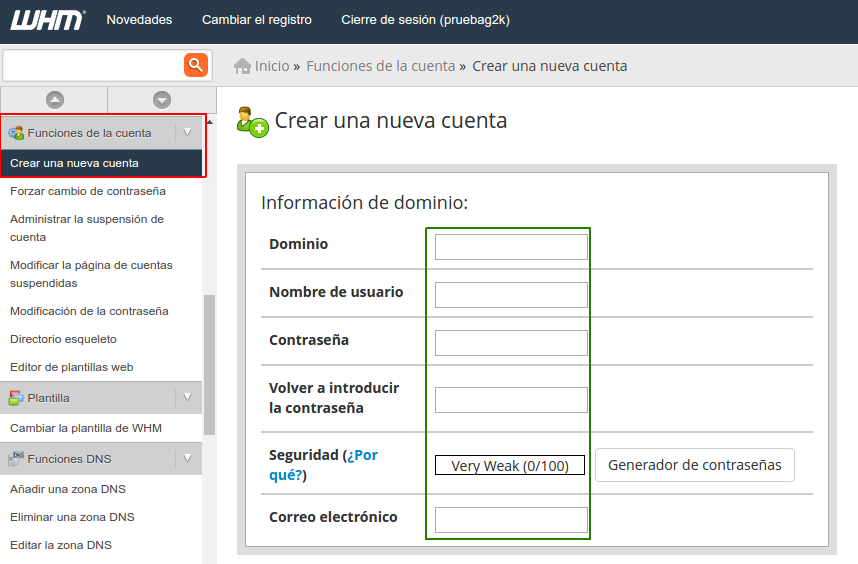The height and width of the screenshot is (564, 858).
Task: Click the sidebar vertical scrollbar thumb
Action: coord(209,365)
